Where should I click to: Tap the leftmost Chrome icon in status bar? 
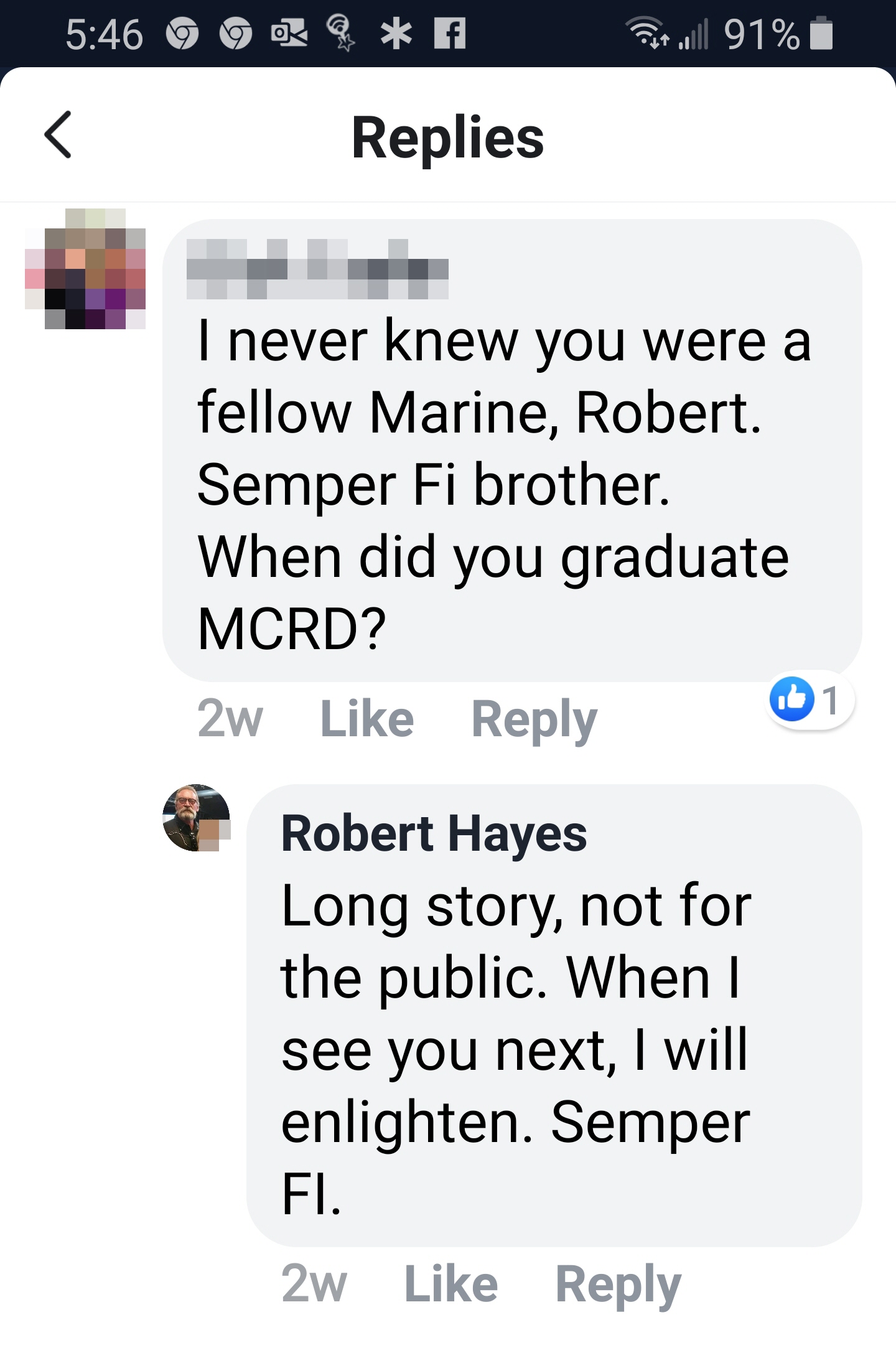tap(182, 34)
